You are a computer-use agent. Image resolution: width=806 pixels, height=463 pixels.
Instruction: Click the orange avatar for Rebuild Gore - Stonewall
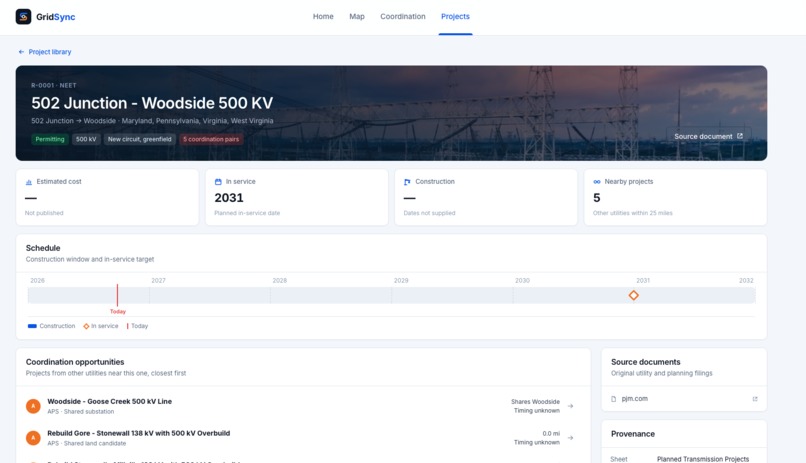pos(33,438)
